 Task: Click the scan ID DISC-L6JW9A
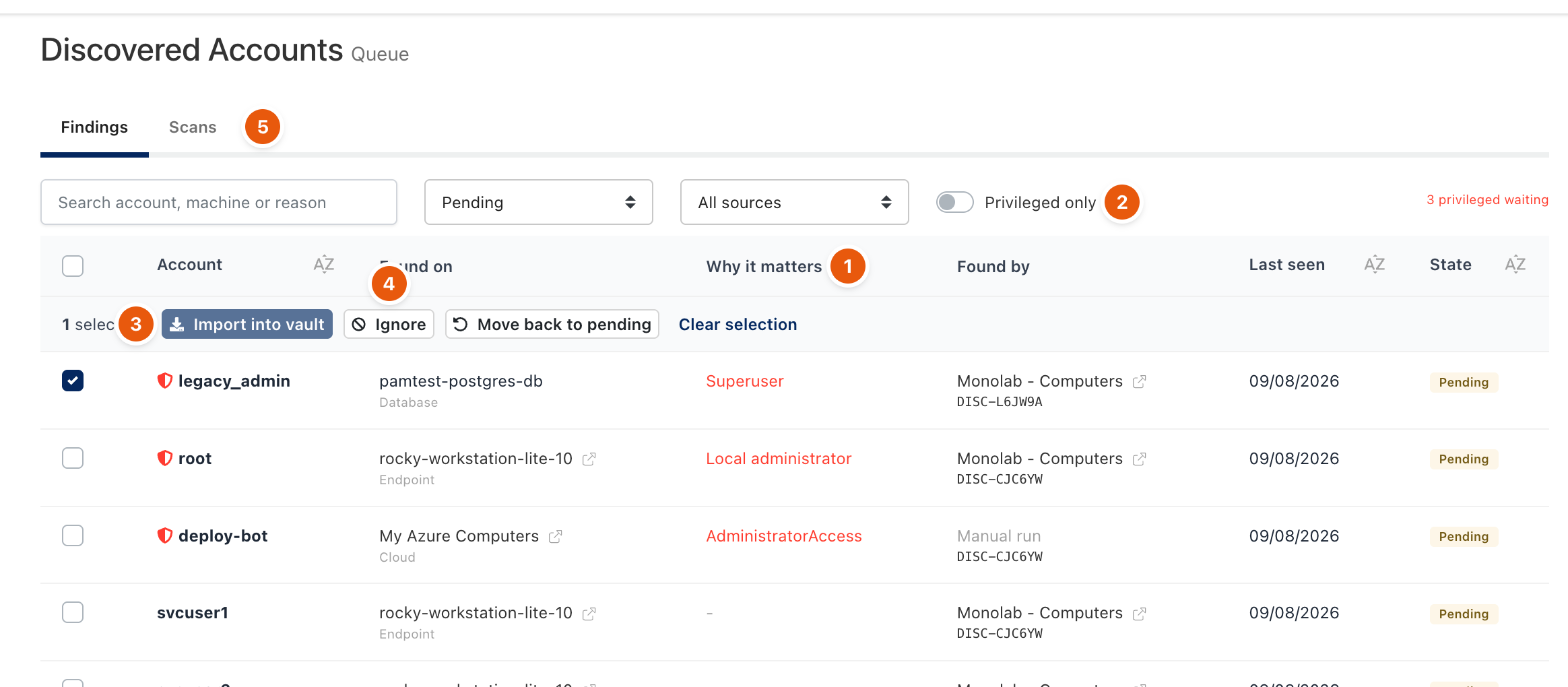coord(1000,402)
